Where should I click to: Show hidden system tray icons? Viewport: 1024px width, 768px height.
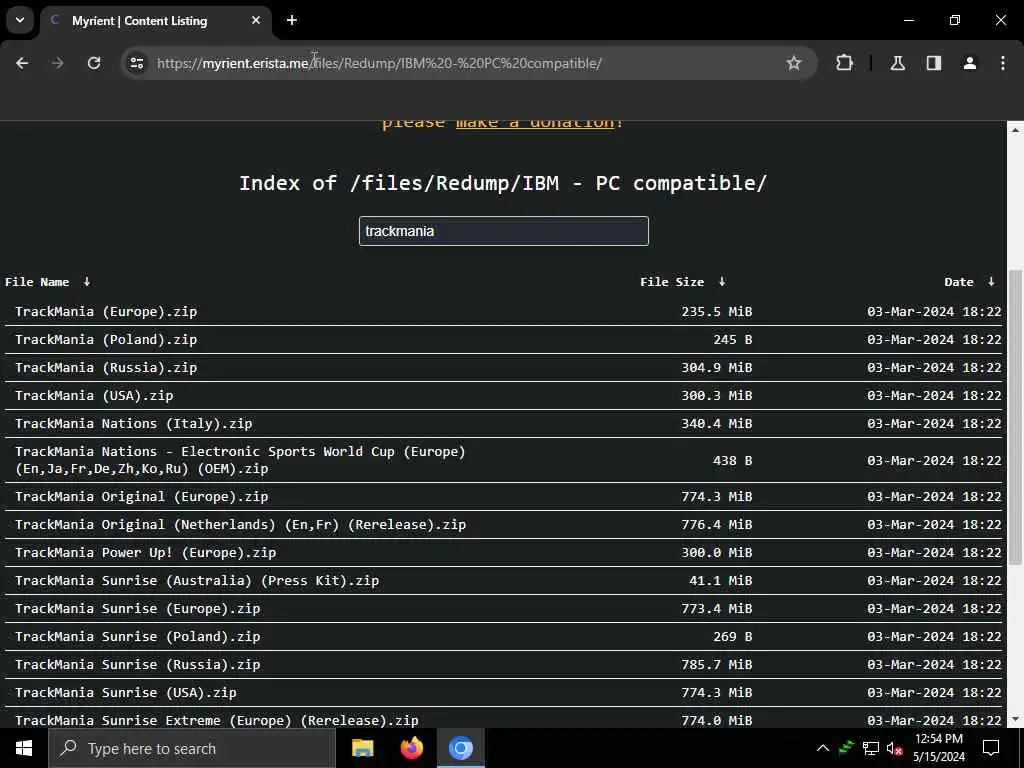823,748
